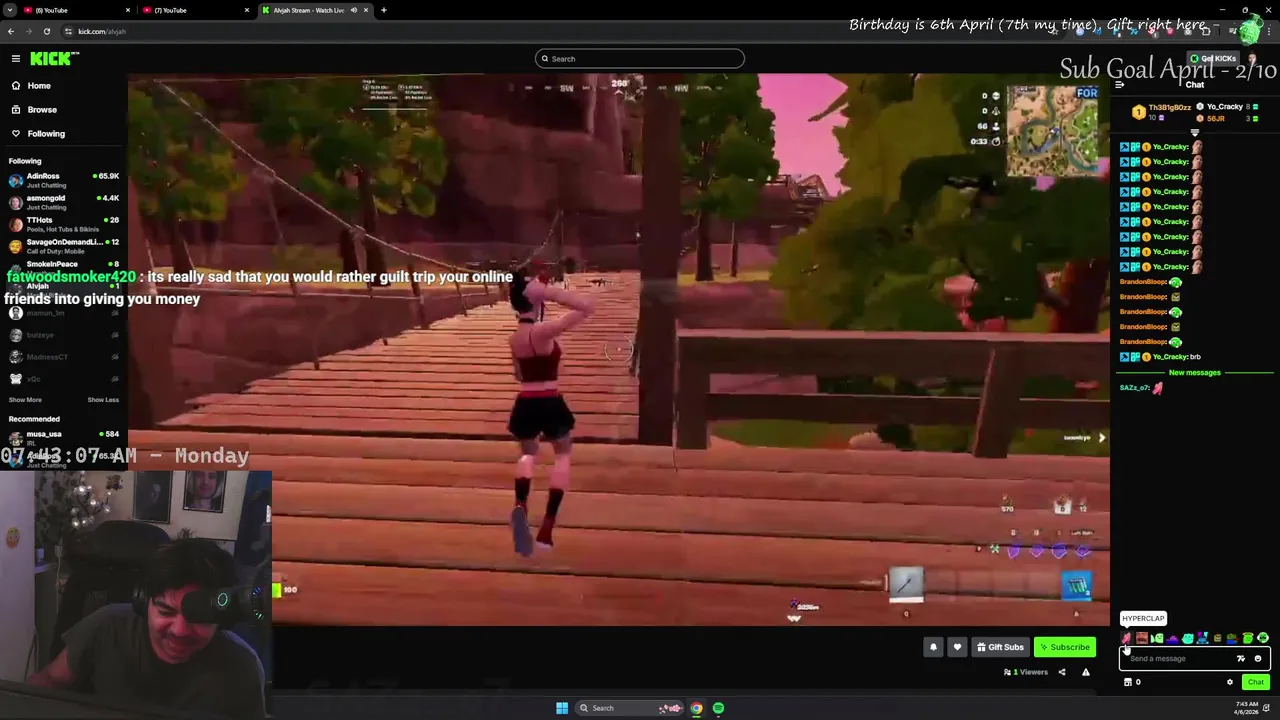Click the green Subscribe button
The height and width of the screenshot is (720, 1280).
1065,647
